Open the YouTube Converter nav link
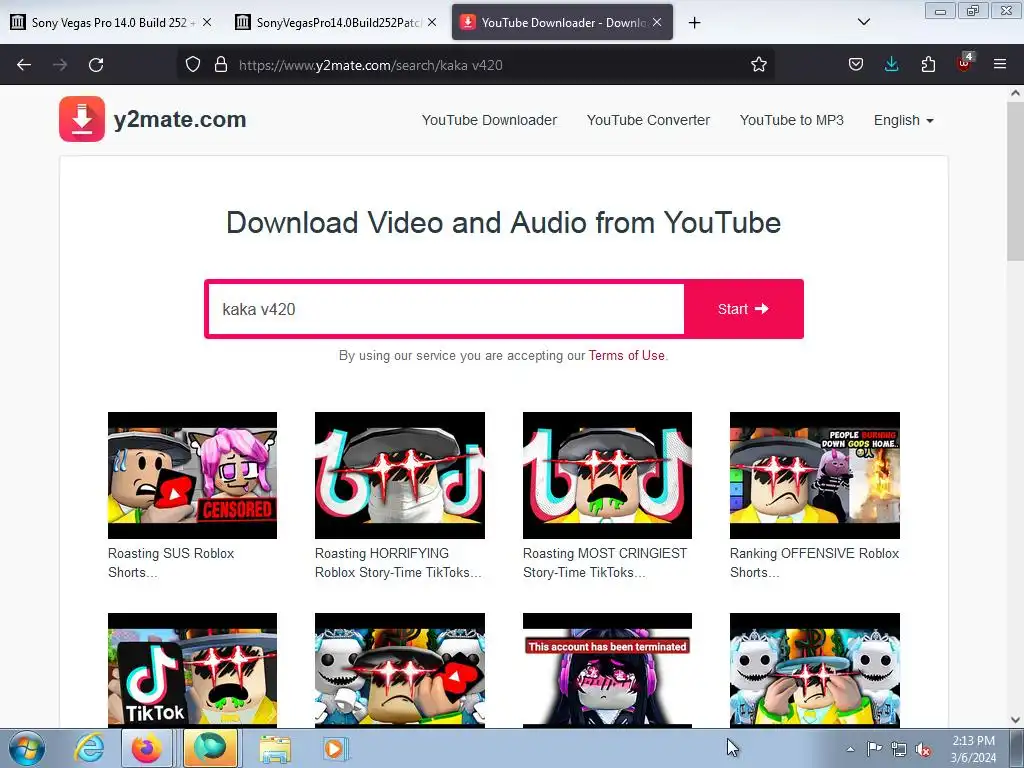 point(648,120)
